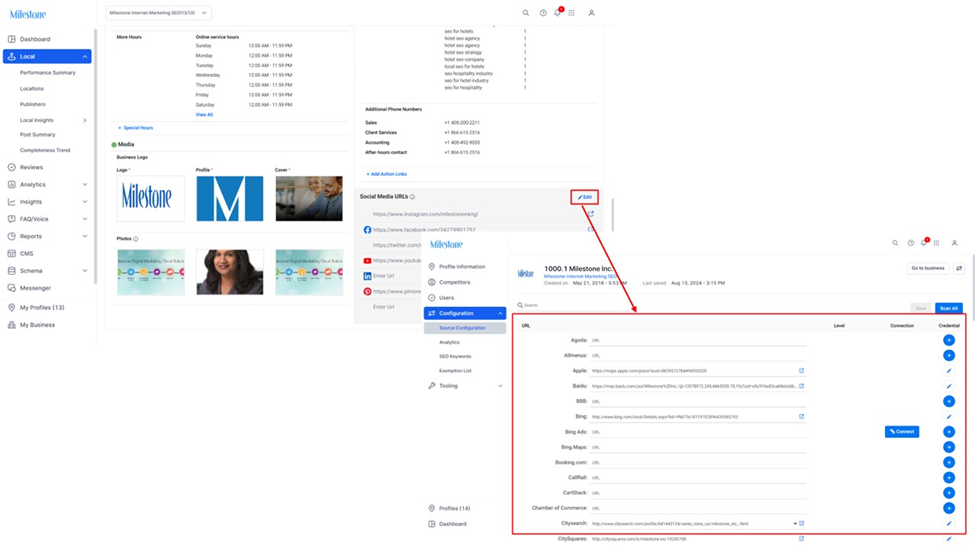Screen dimensions: 975x548
Task: Click Scan All button
Action: [949, 309]
